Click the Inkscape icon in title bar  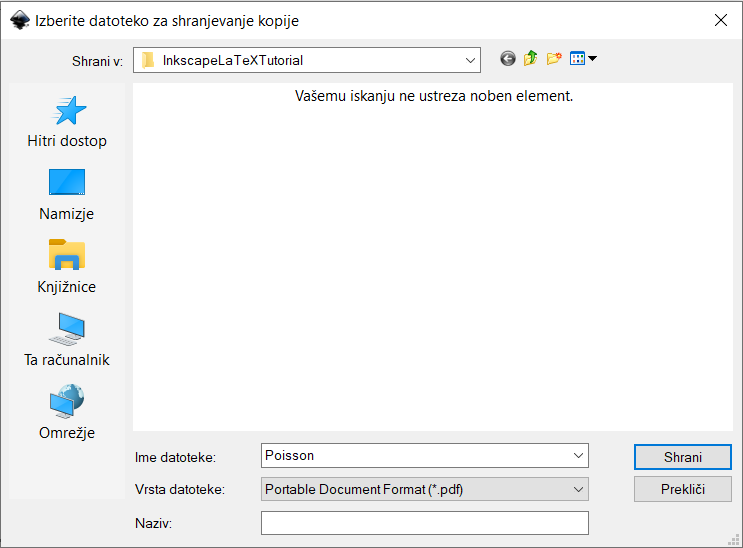tap(19, 20)
